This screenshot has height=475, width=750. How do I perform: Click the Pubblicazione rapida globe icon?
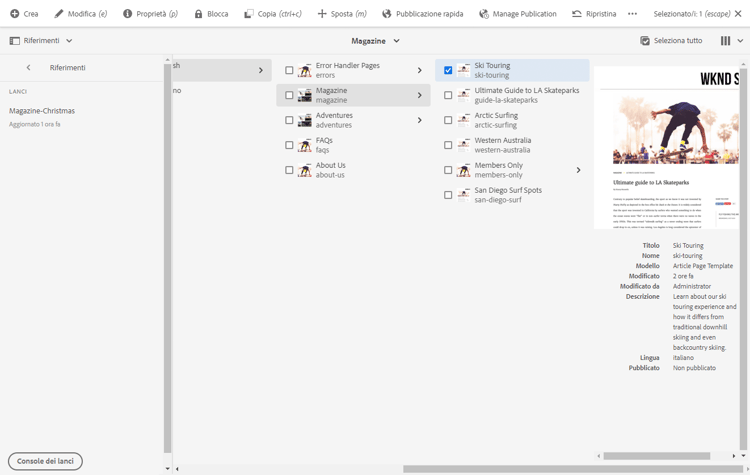tap(386, 14)
